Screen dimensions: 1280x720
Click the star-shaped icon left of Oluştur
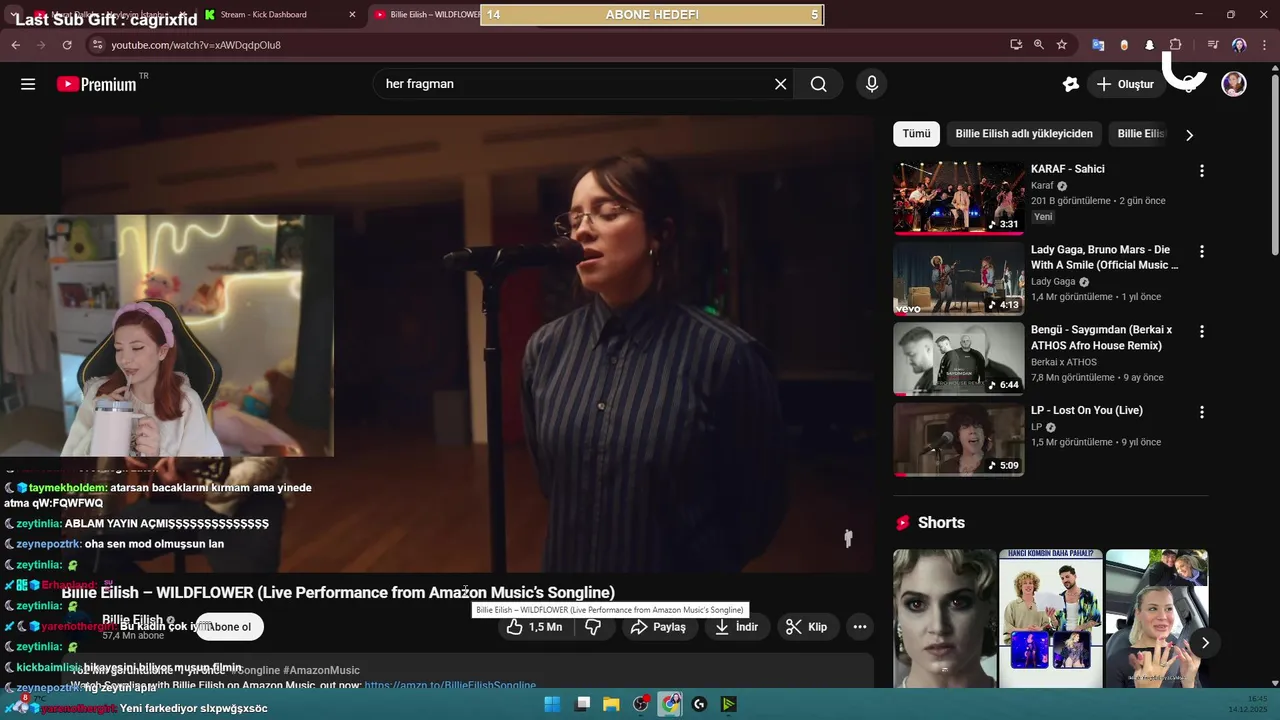(1071, 84)
